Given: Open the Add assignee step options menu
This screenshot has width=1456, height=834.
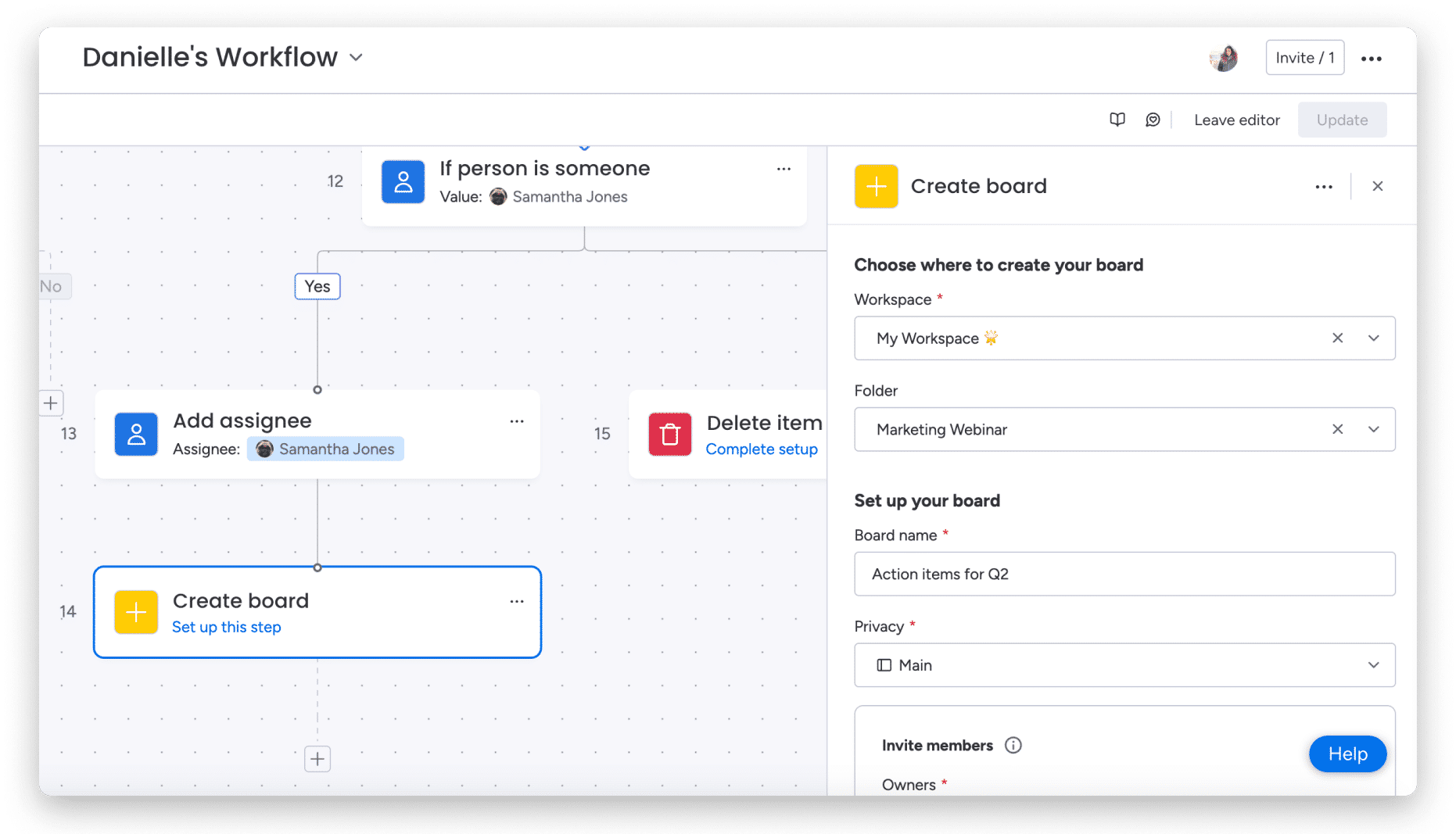Looking at the screenshot, I should tap(517, 421).
